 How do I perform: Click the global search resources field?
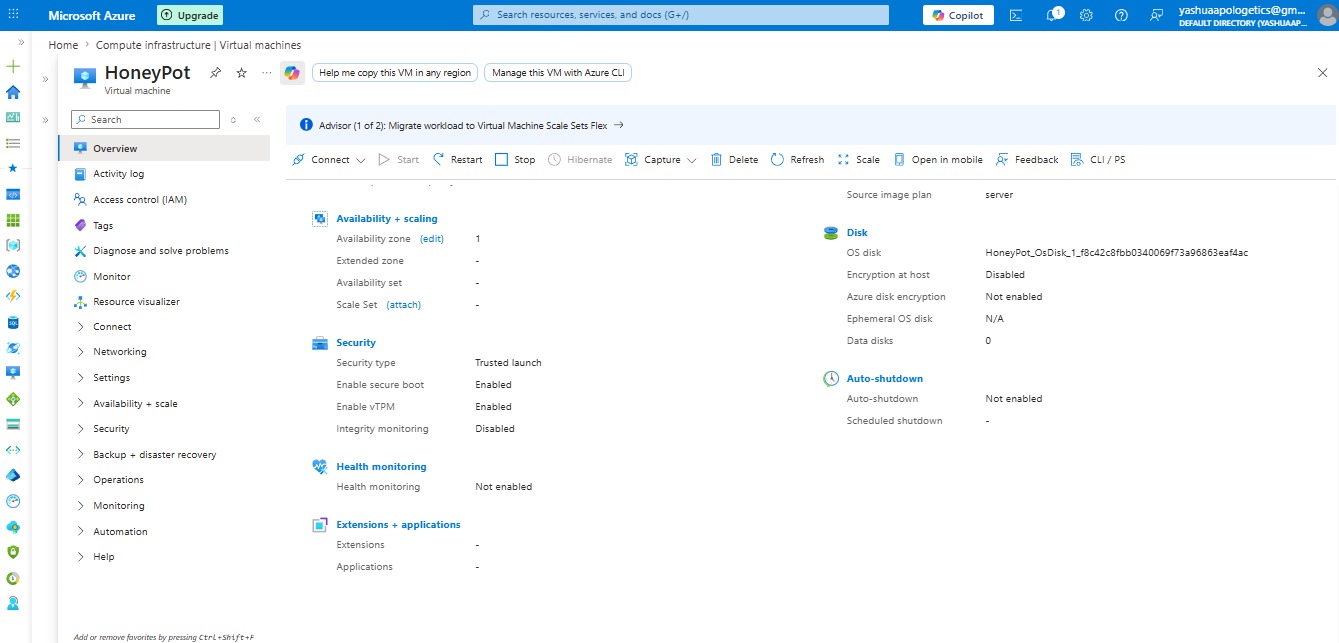click(680, 15)
